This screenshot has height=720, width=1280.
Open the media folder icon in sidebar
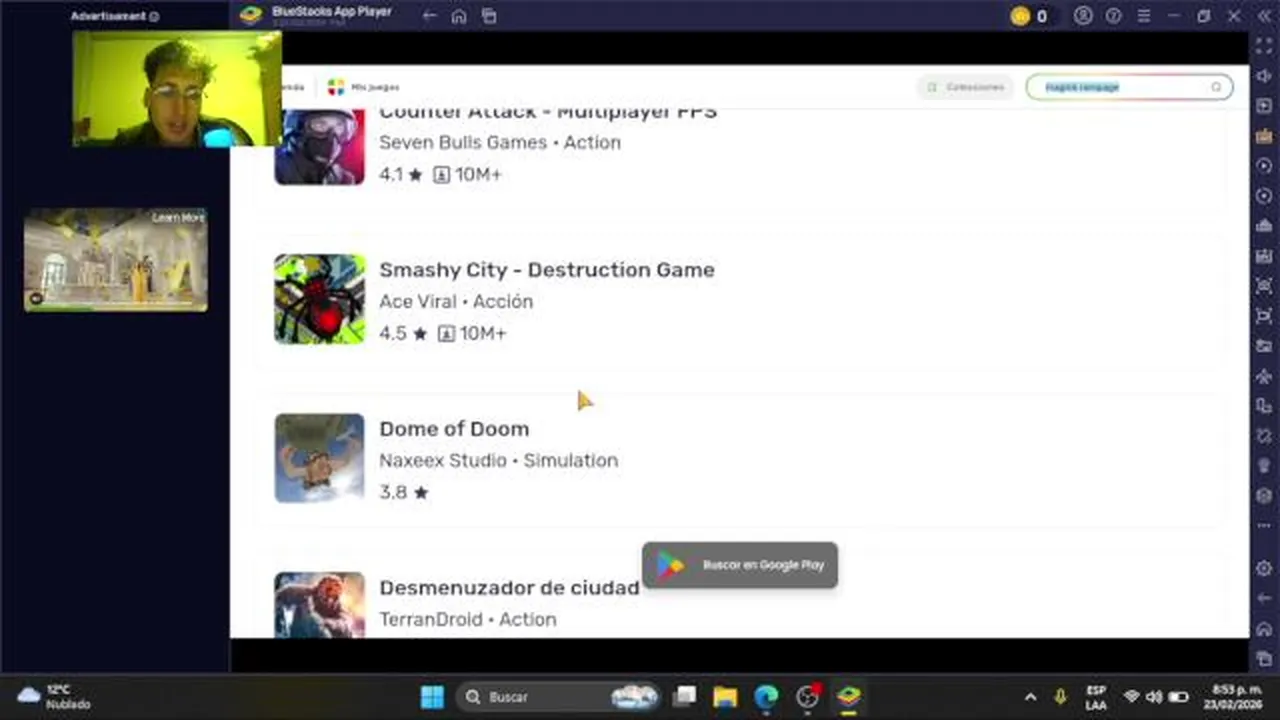pyautogui.click(x=1264, y=346)
